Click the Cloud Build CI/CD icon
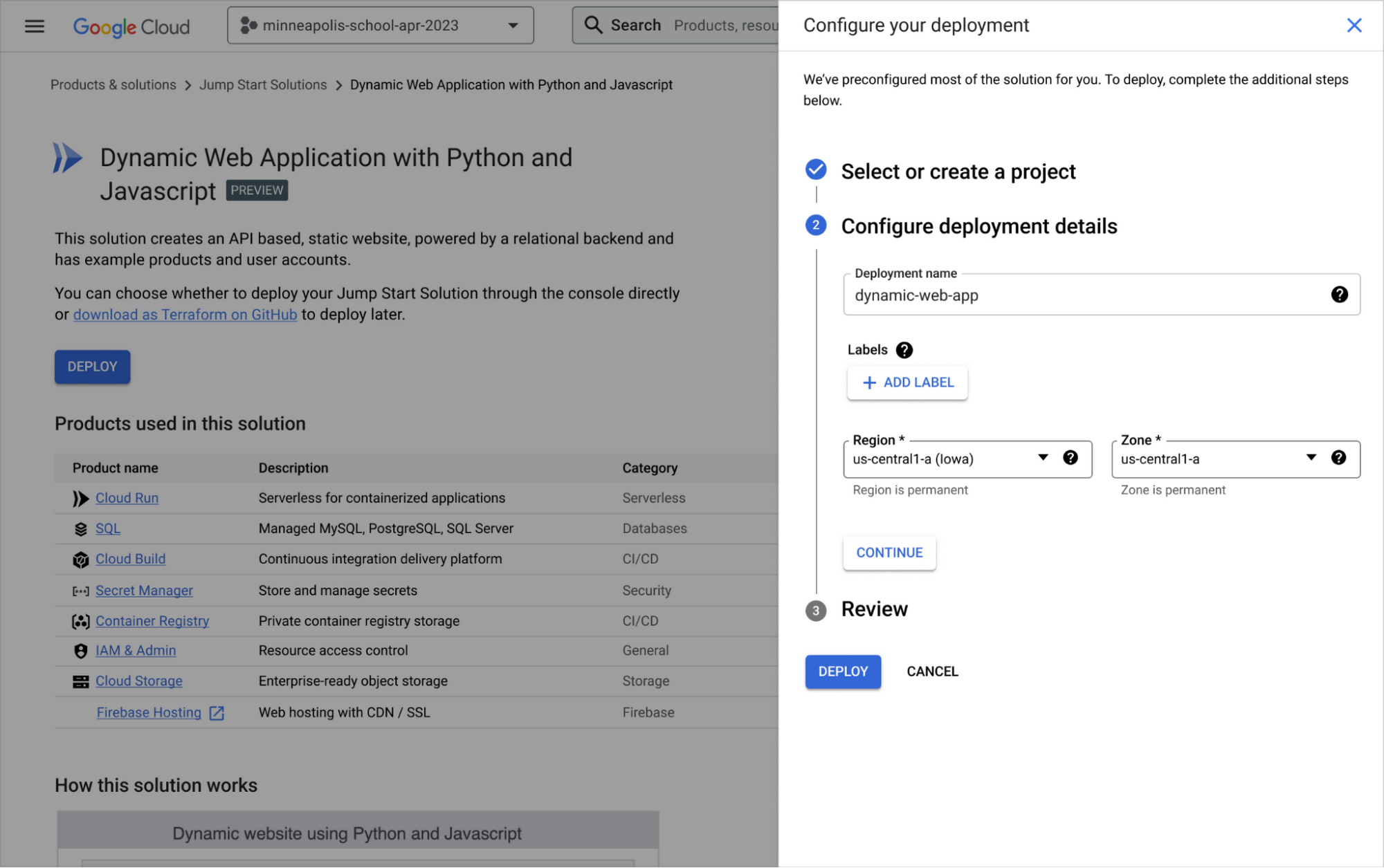The height and width of the screenshot is (868, 1384). (x=80, y=559)
